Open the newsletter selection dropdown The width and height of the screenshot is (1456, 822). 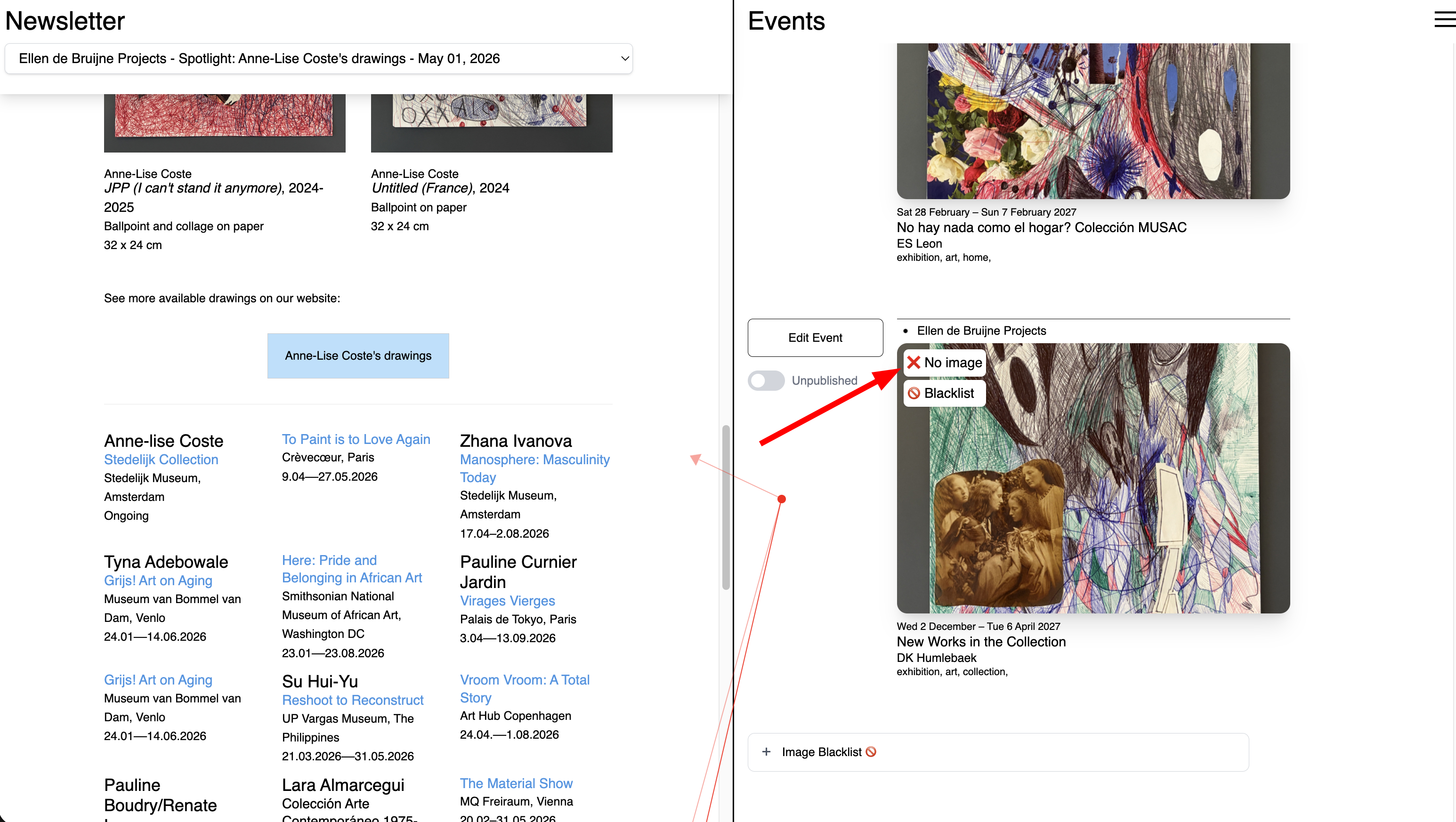coord(319,59)
